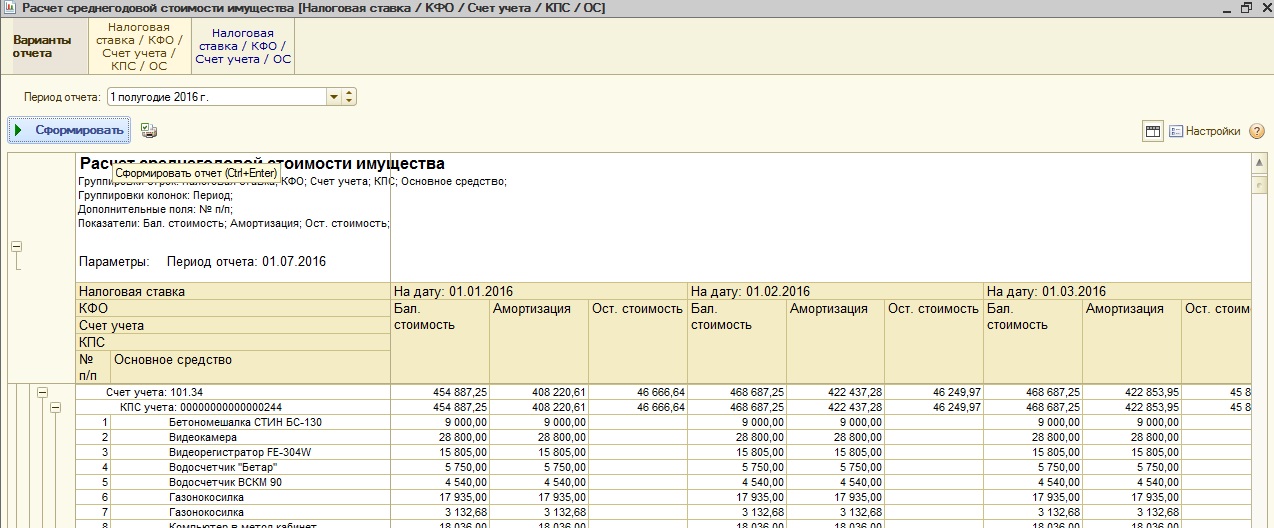Minimize the report window
This screenshot has width=1274, height=528.
1226,8
